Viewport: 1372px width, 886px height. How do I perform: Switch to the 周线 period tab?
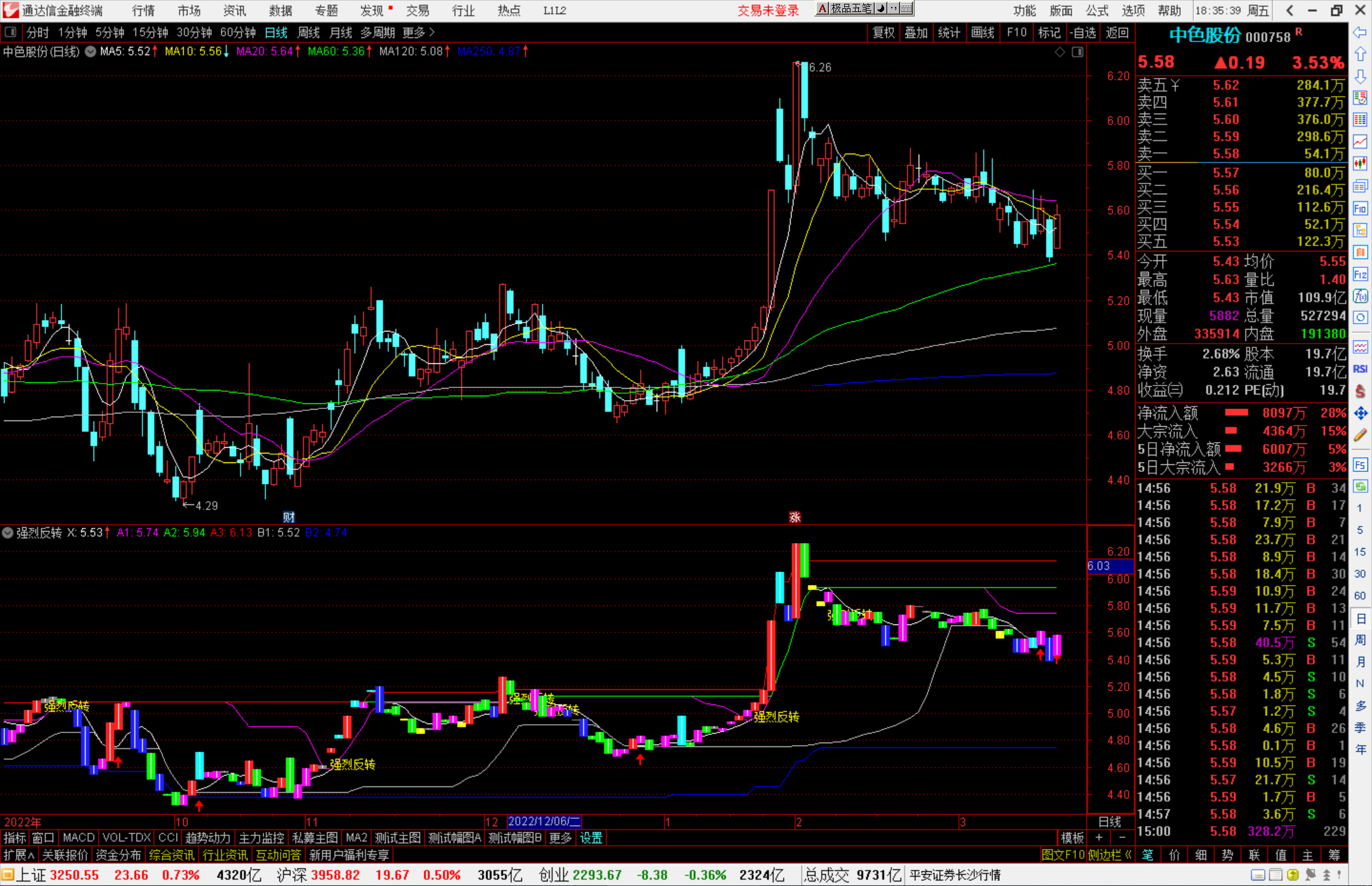coord(309,32)
